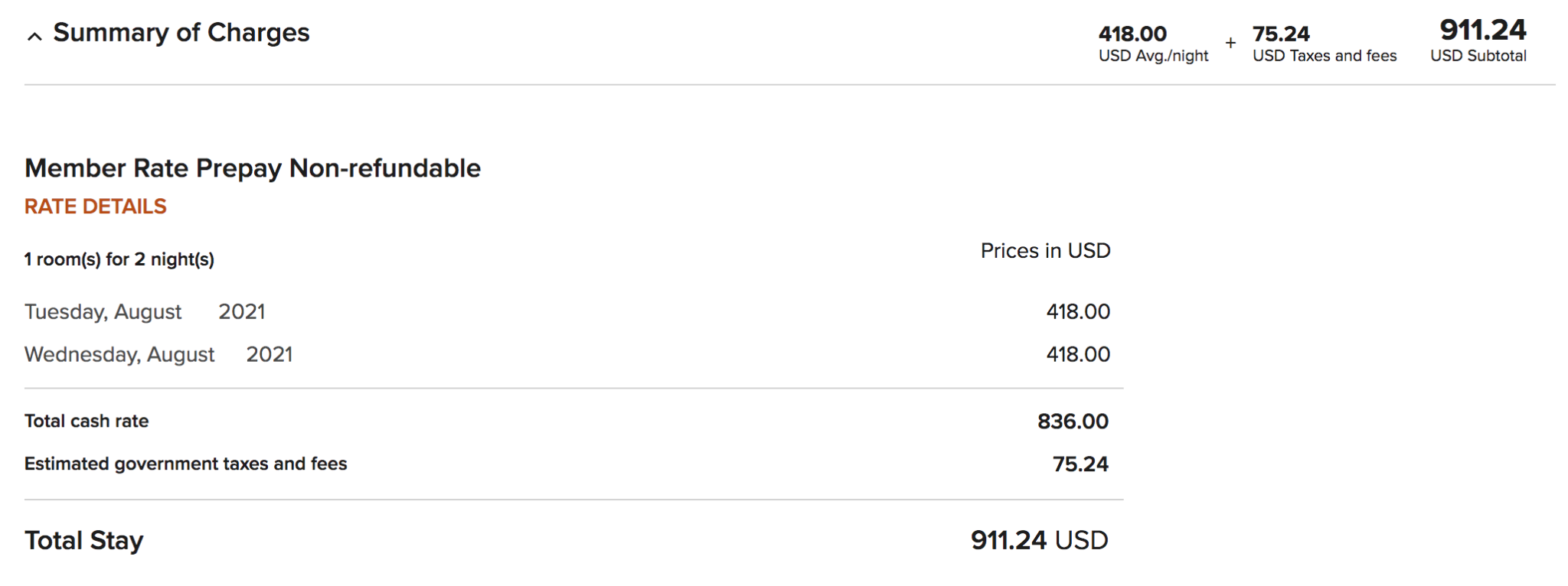Click the Total cash rate label
The image size is (1568, 586).
tap(87, 422)
